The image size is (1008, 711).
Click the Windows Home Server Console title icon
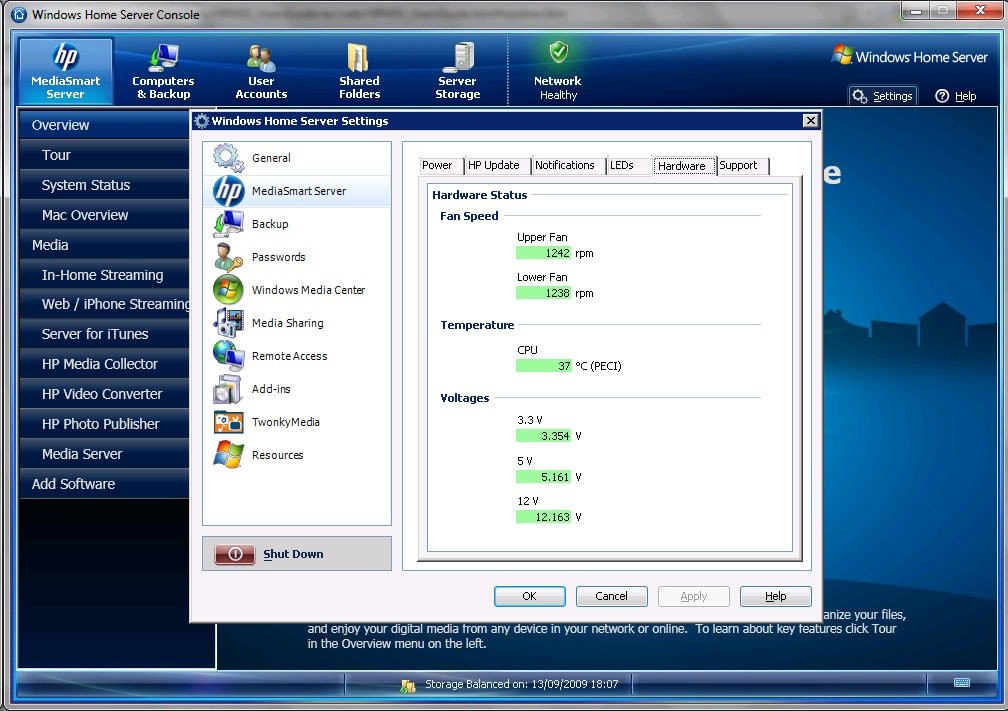tap(19, 14)
